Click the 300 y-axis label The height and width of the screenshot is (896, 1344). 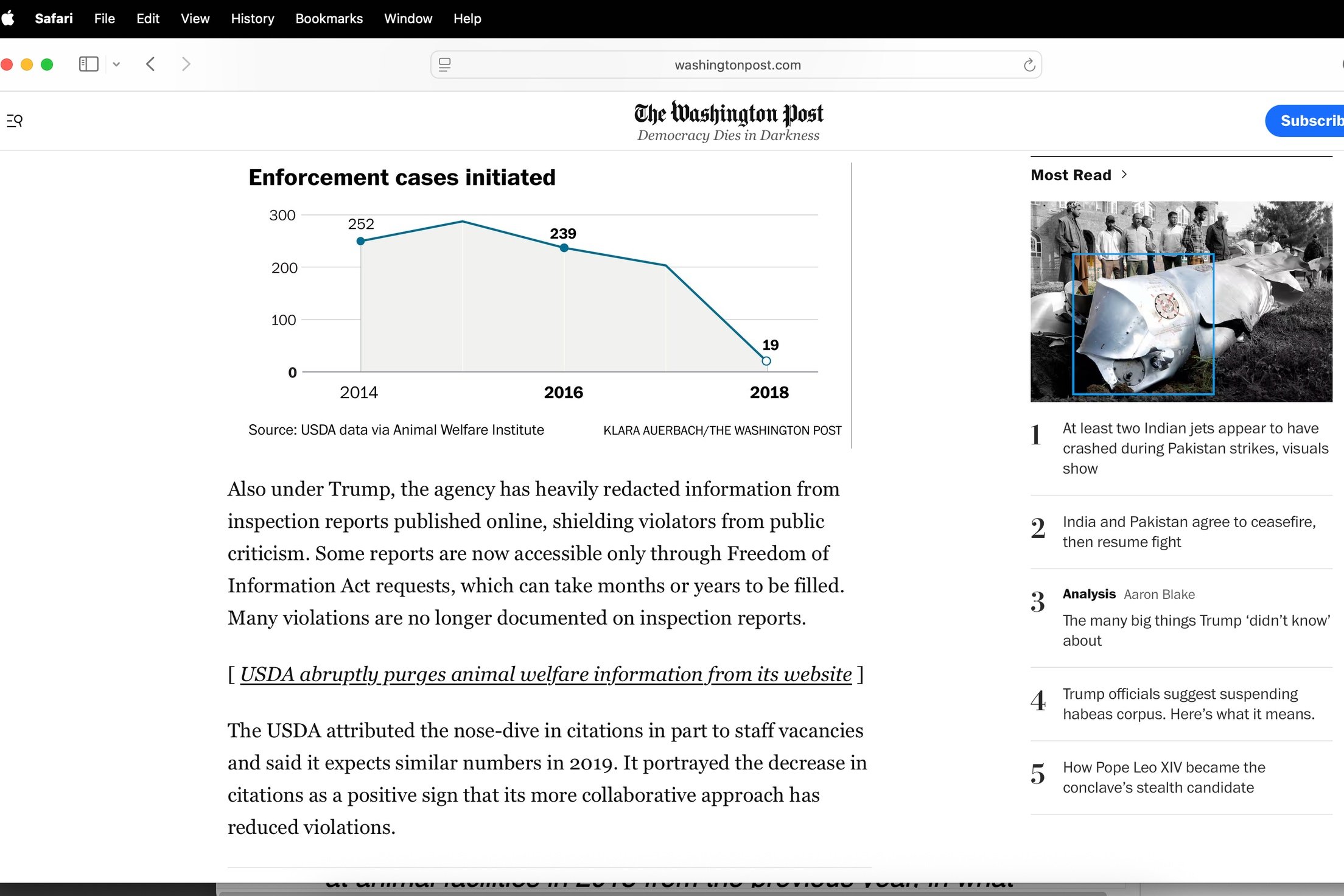(x=282, y=215)
